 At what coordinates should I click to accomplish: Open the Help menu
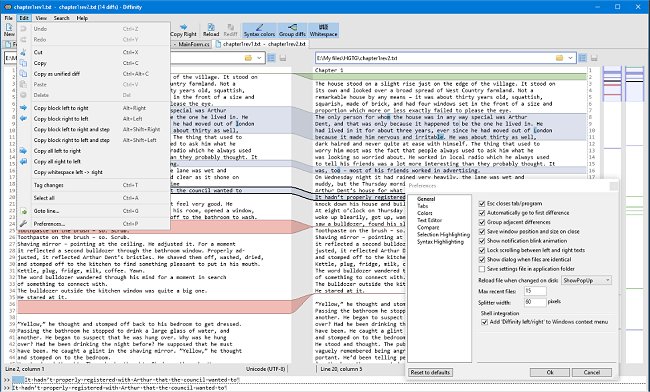pyautogui.click(x=82, y=18)
